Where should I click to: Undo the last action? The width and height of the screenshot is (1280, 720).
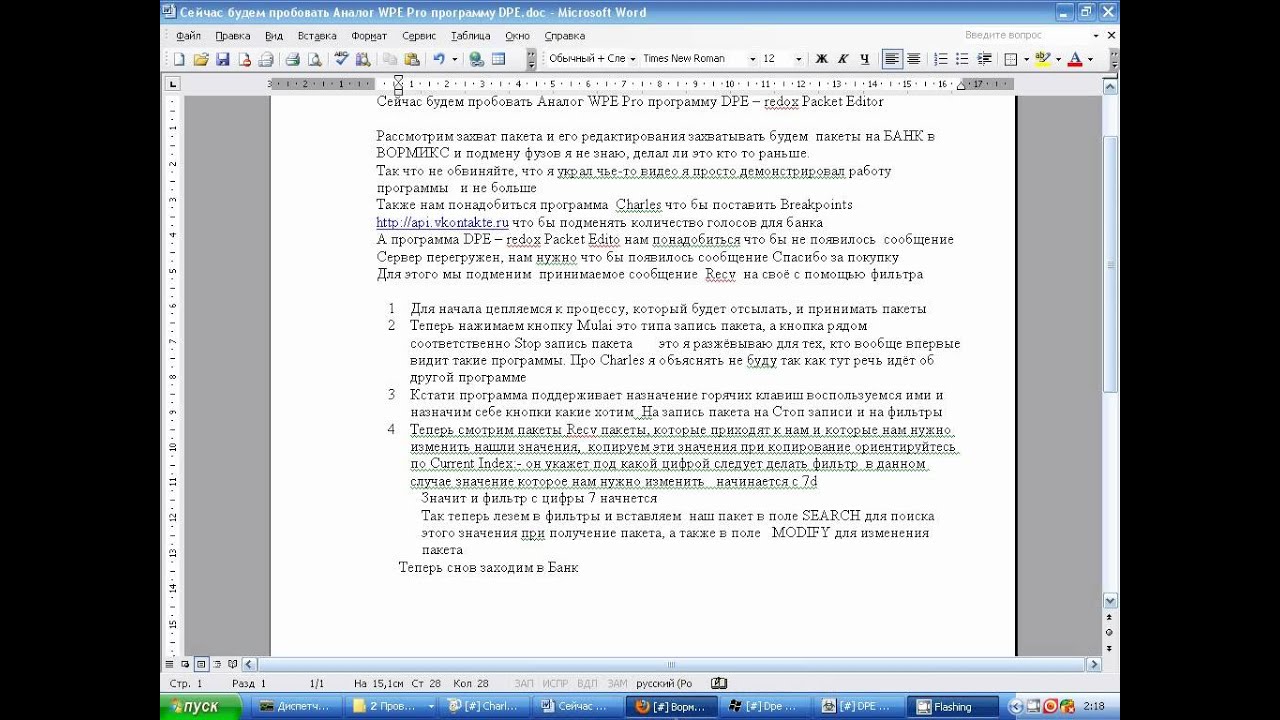click(x=439, y=59)
